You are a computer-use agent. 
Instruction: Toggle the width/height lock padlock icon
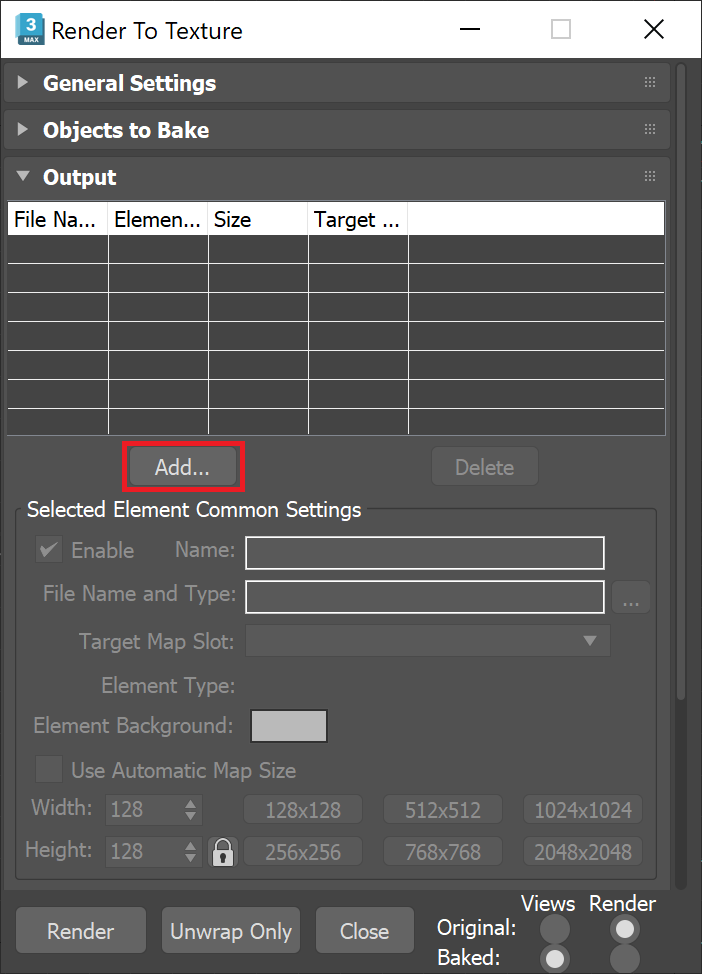tap(222, 851)
